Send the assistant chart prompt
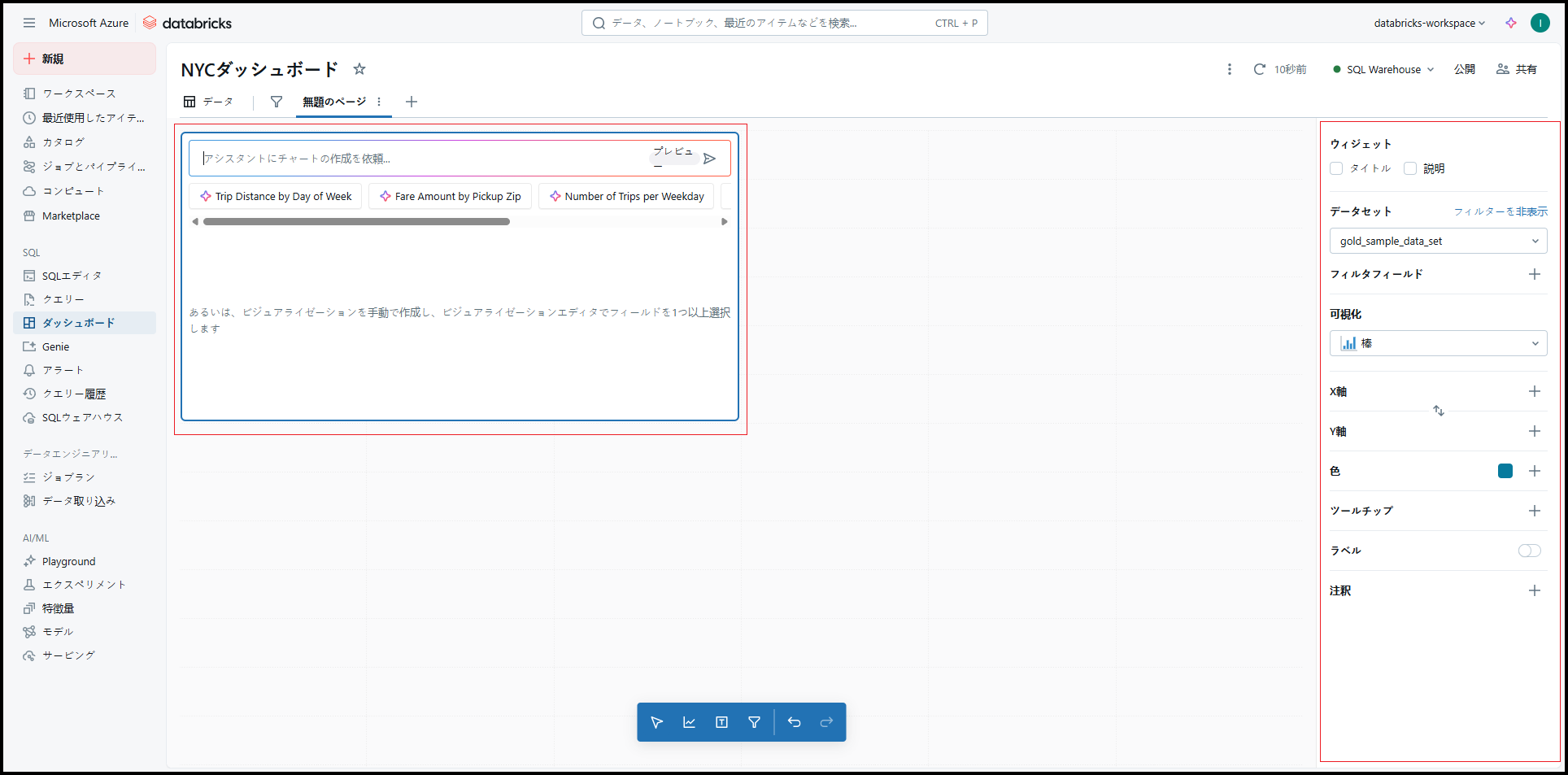 pos(710,159)
